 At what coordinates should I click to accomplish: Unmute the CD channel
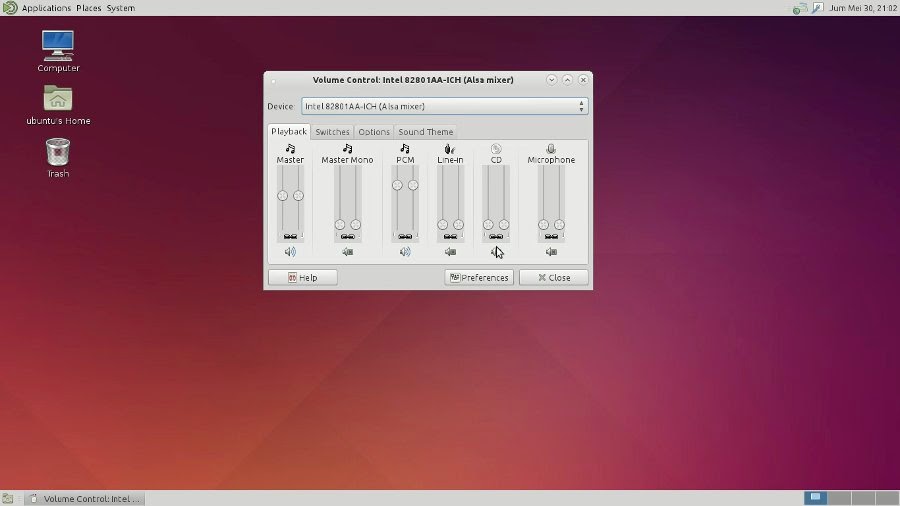tap(496, 252)
